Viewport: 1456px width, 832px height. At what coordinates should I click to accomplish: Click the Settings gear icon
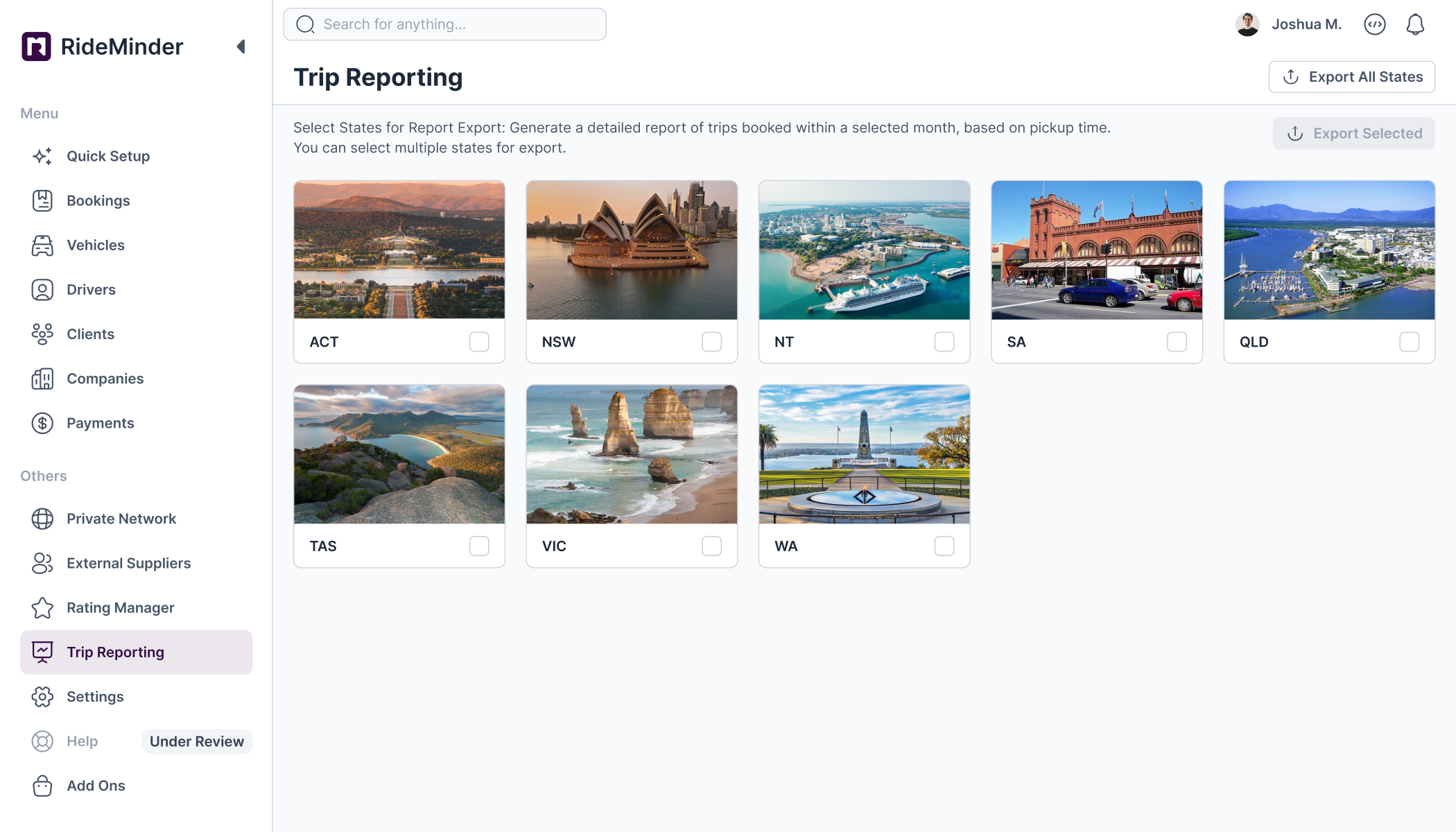coord(42,697)
